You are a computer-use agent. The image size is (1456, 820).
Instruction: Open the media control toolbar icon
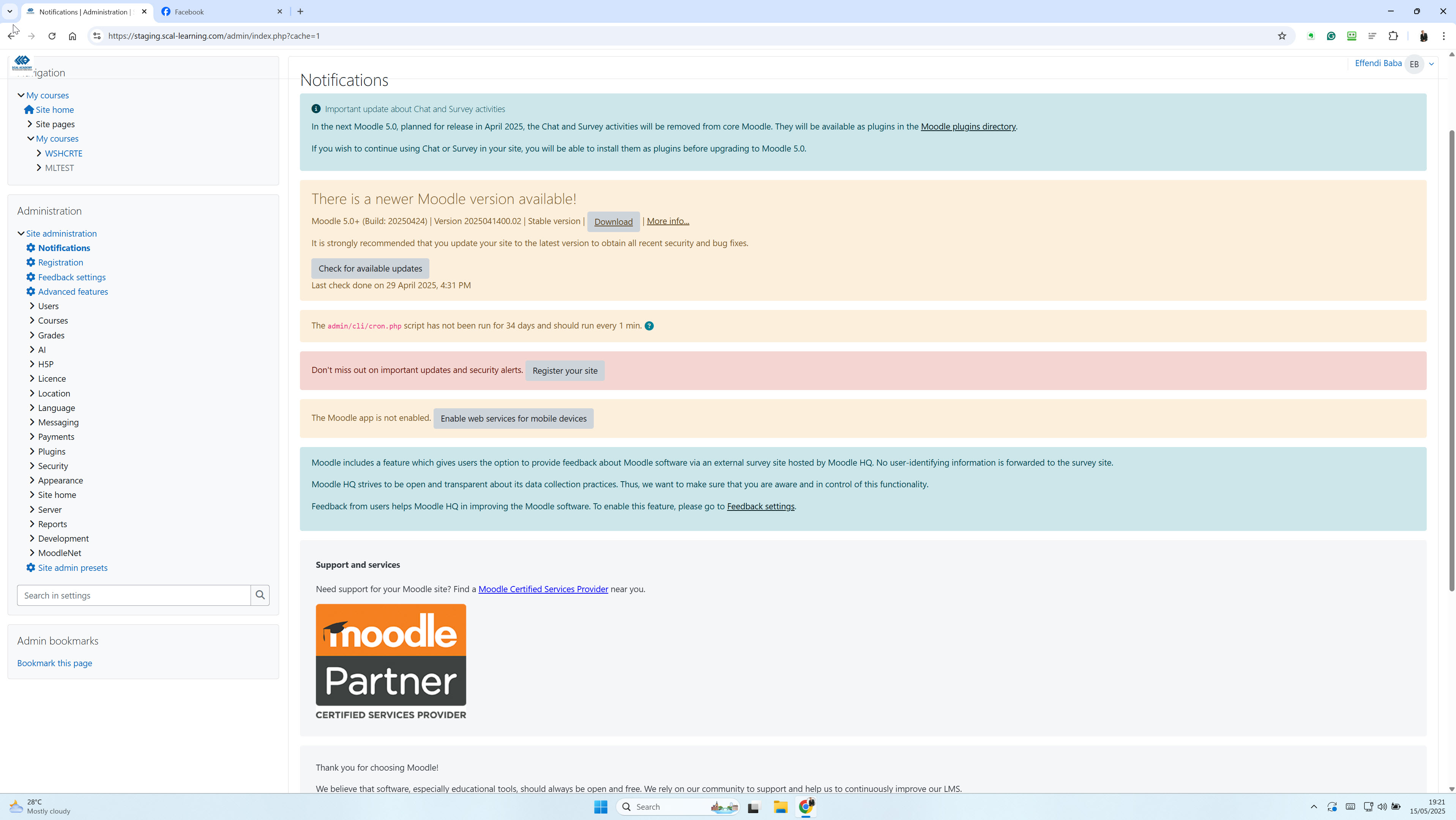click(1372, 36)
